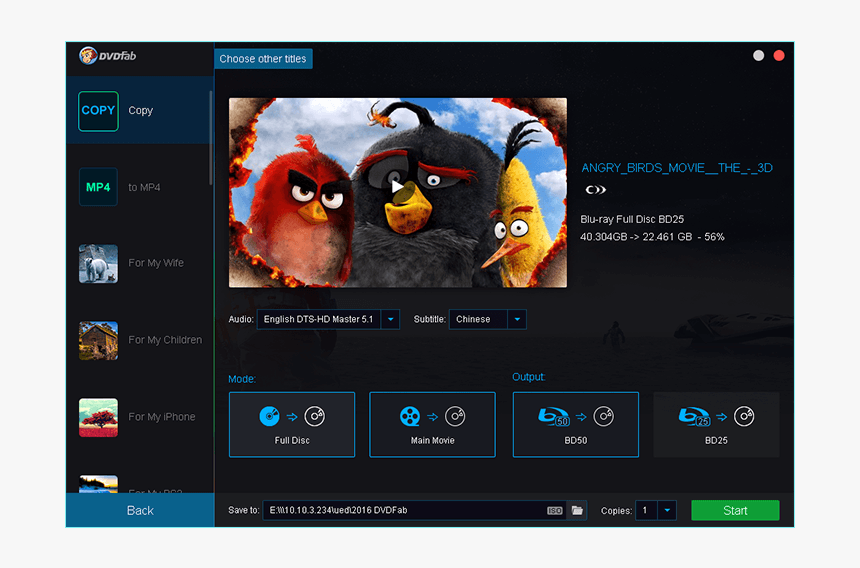
Task: Select the 'For My Wife' label
Action: coord(156,263)
